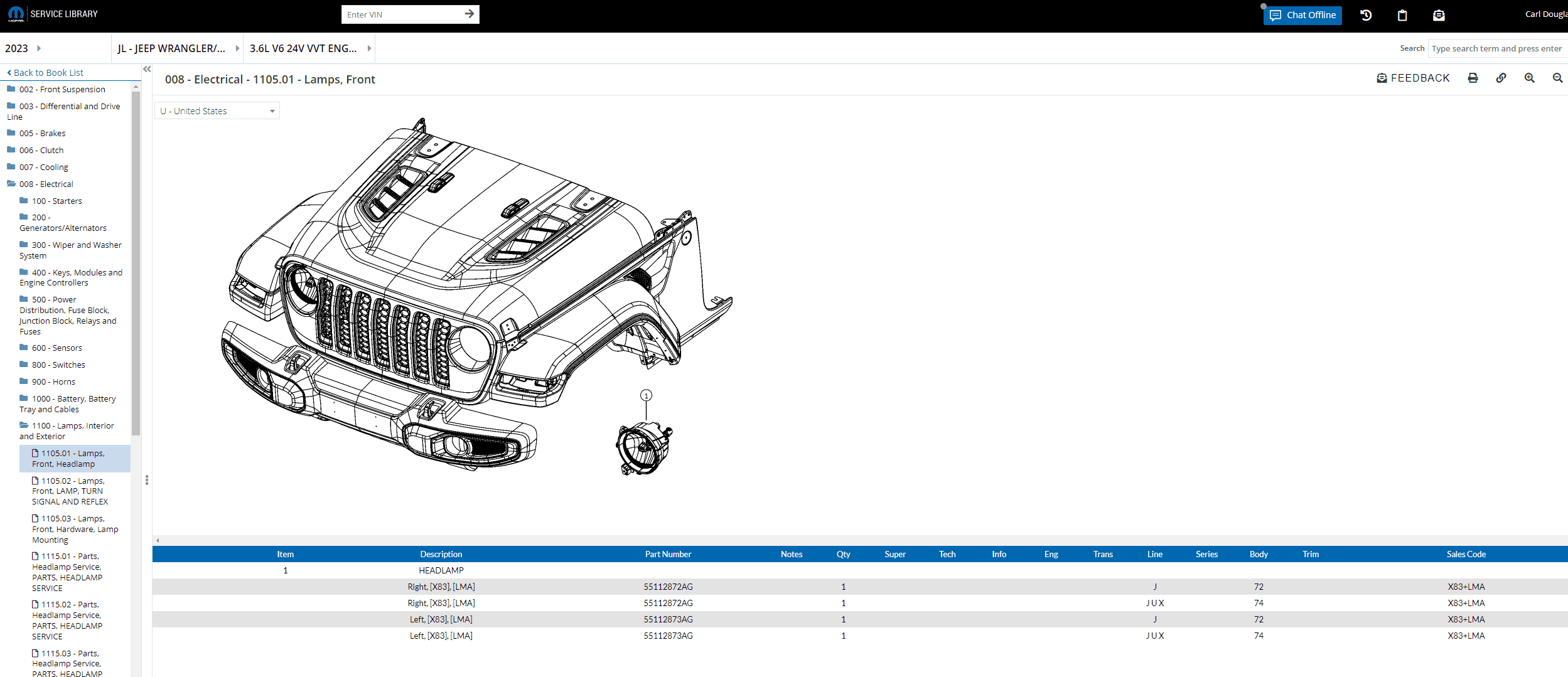The width and height of the screenshot is (1568, 677).
Task: Sort table by Part Number column header
Action: pos(668,554)
